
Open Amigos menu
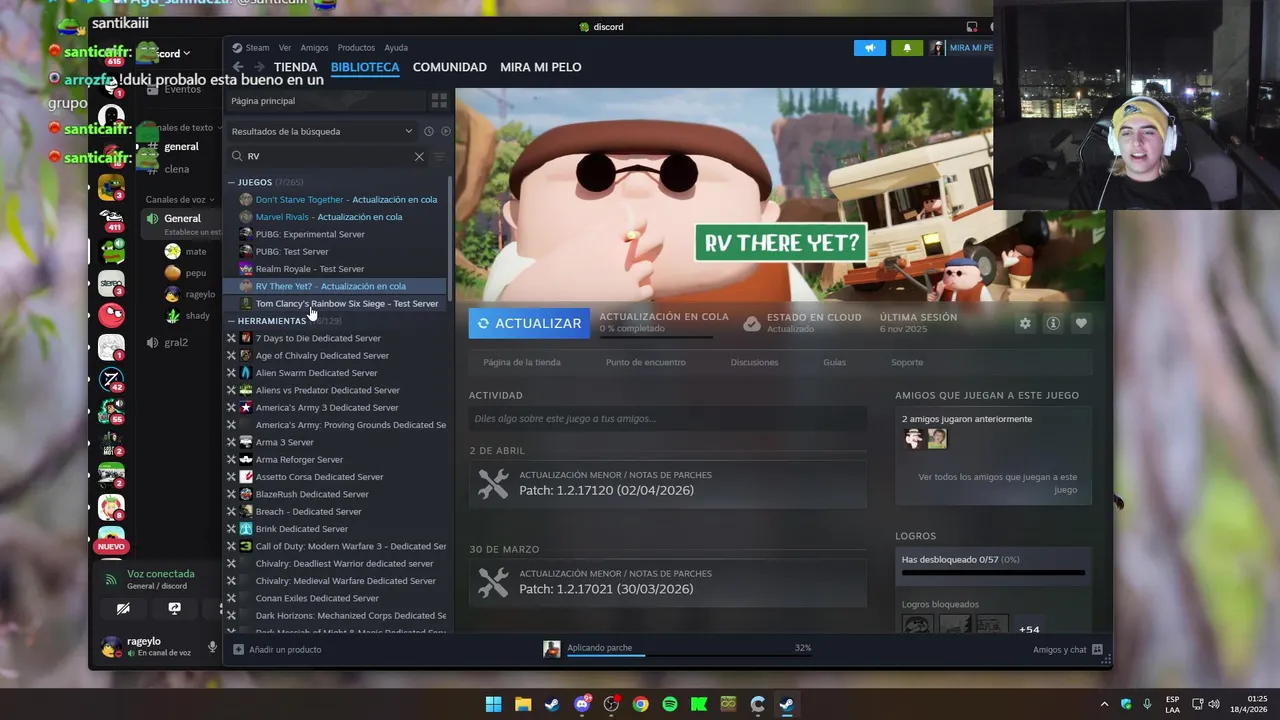[314, 47]
